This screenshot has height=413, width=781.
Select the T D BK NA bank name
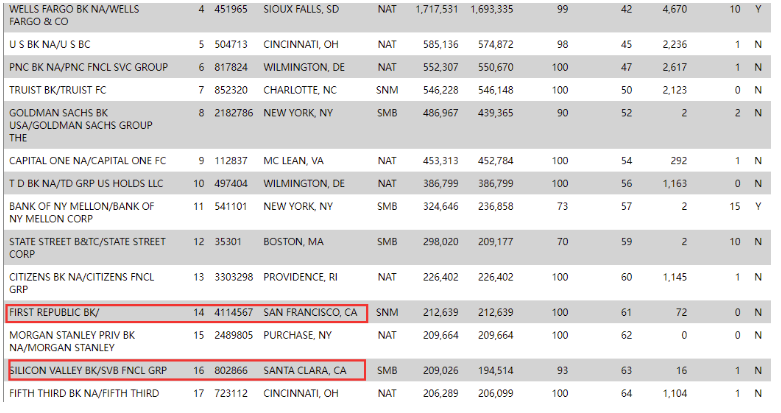[86, 184]
